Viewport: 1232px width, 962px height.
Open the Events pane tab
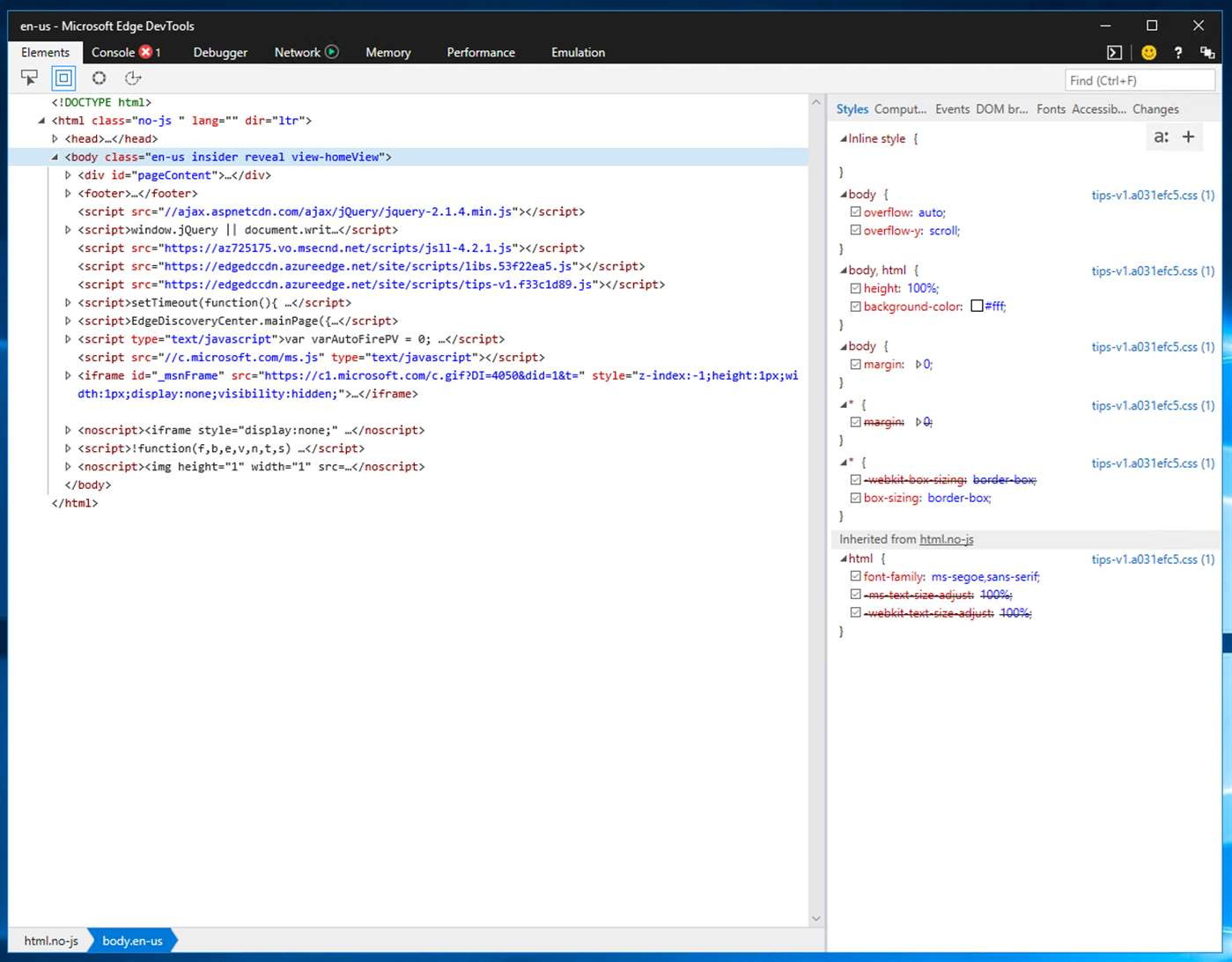tap(952, 109)
